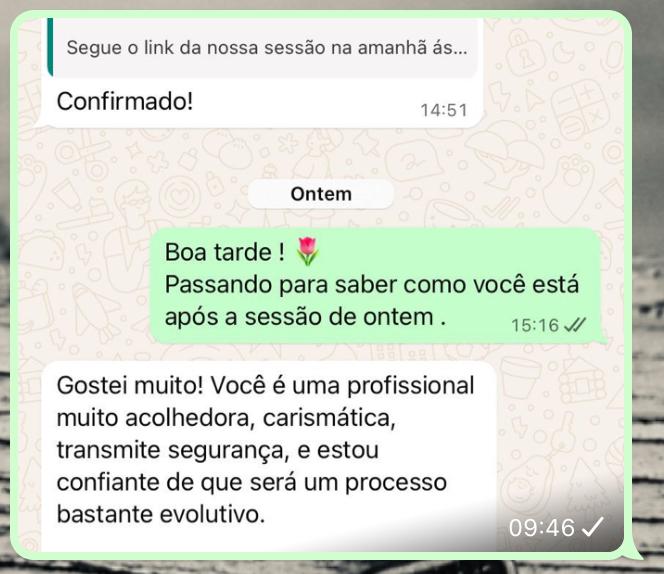664x574 pixels.
Task: Click the teal bar of quoted reply
Action: 50,47
